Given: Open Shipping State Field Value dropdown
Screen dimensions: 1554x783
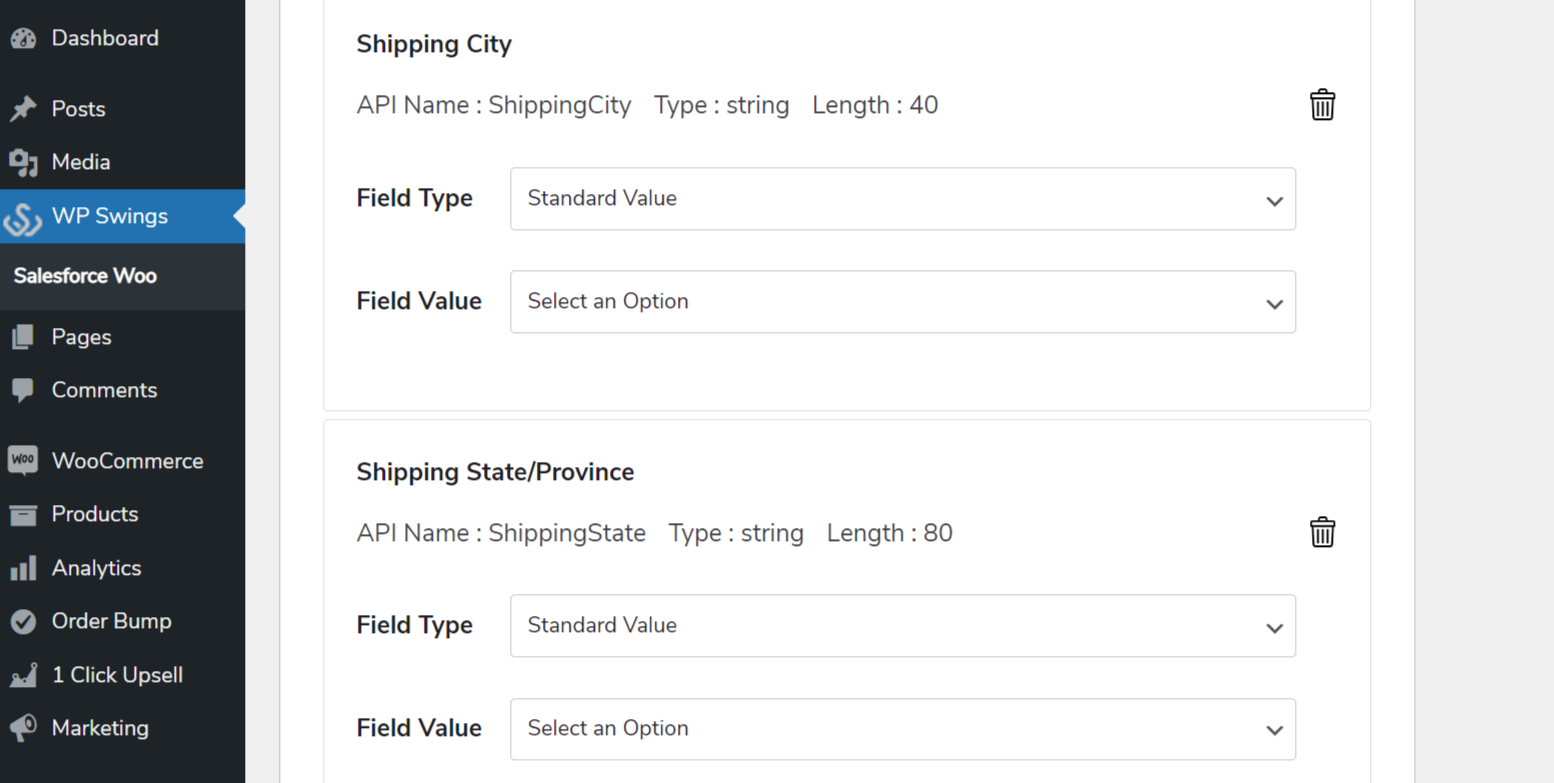Looking at the screenshot, I should pos(903,729).
